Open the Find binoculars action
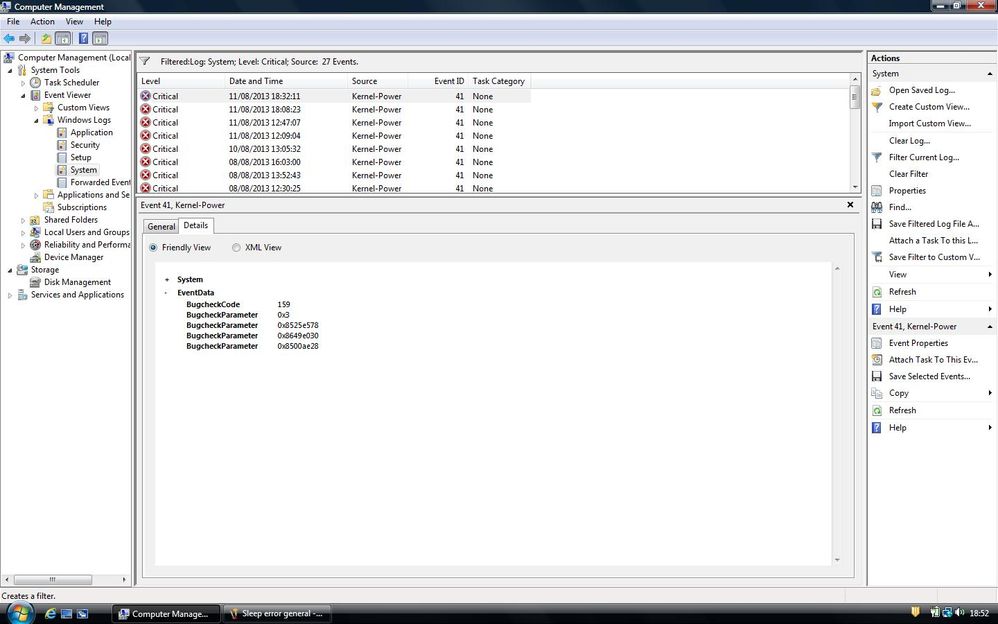This screenshot has width=998, height=624. [x=899, y=207]
